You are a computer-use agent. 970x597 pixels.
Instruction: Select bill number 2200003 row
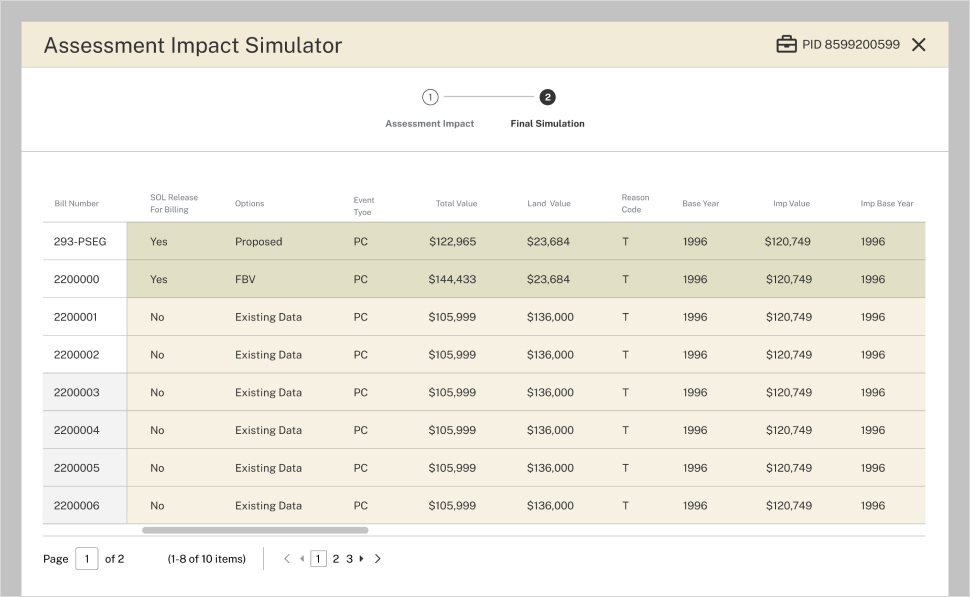click(77, 393)
